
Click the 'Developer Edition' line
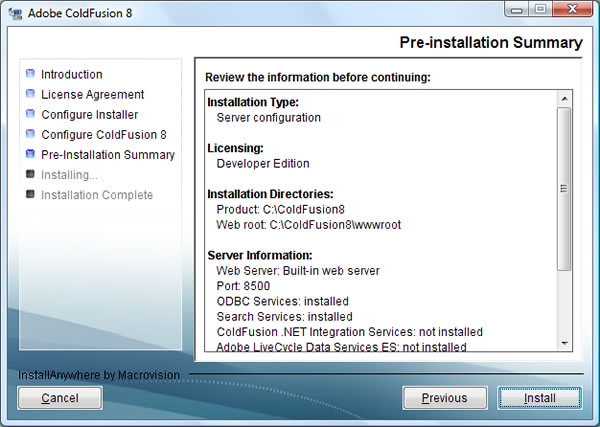pyautogui.click(x=263, y=163)
